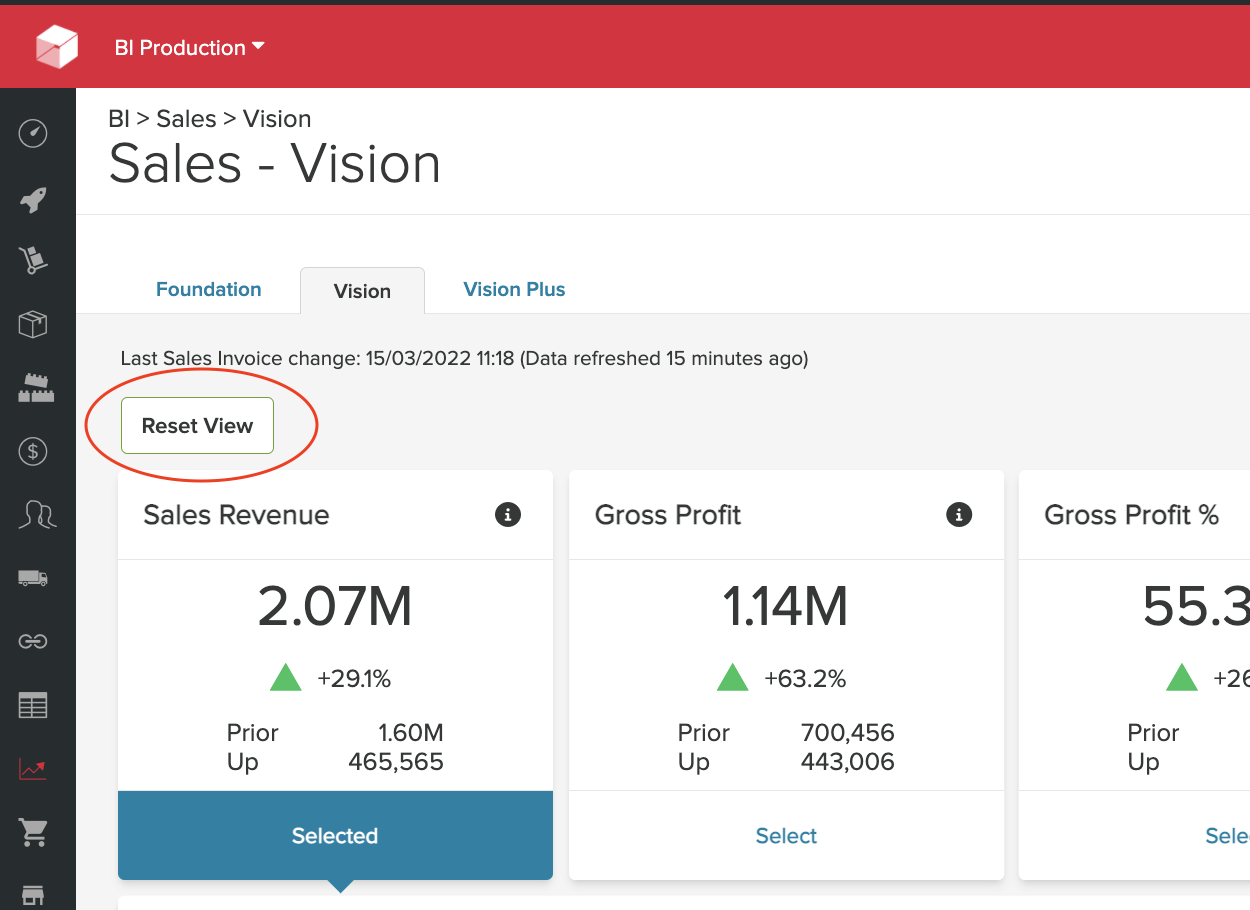Click the red BI chart icon
1250x910 pixels.
click(x=32, y=769)
